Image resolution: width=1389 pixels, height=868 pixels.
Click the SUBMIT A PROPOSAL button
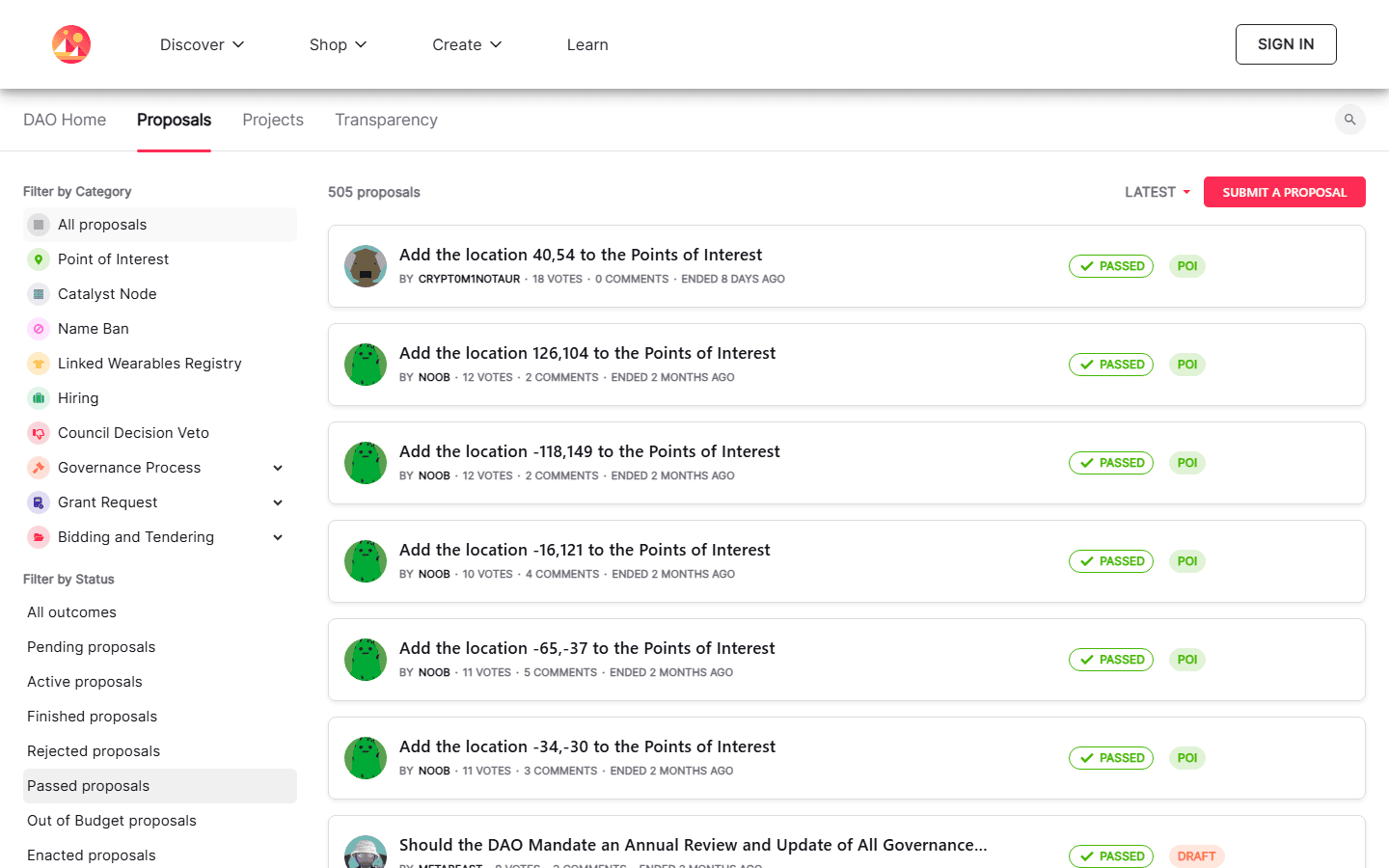pos(1285,192)
